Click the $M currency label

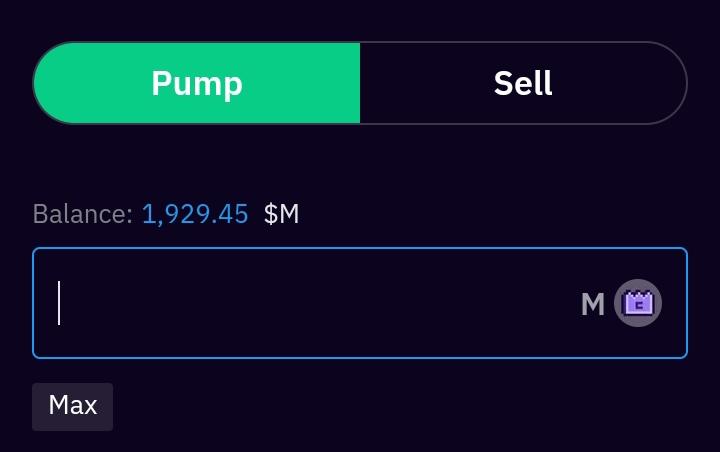(281, 214)
